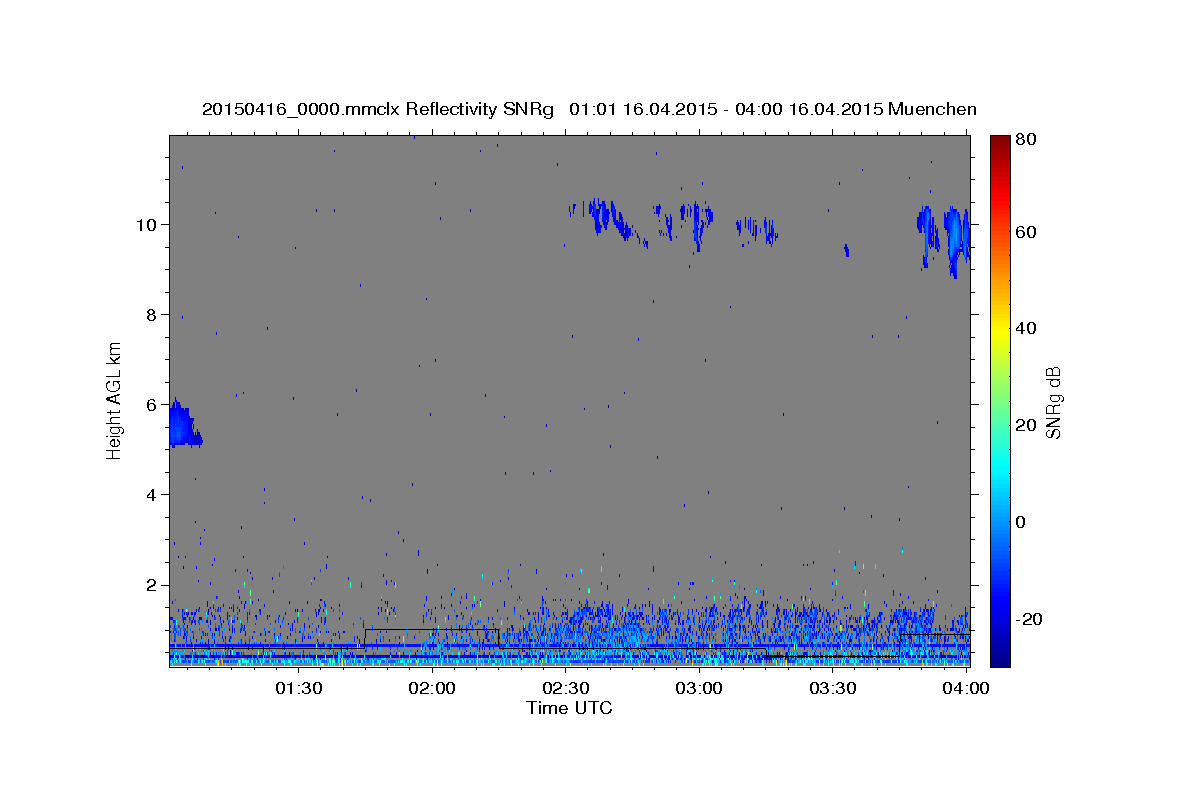This screenshot has width=1200, height=800.
Task: Click the colorbar value 20 (positive)
Action: (1025, 425)
